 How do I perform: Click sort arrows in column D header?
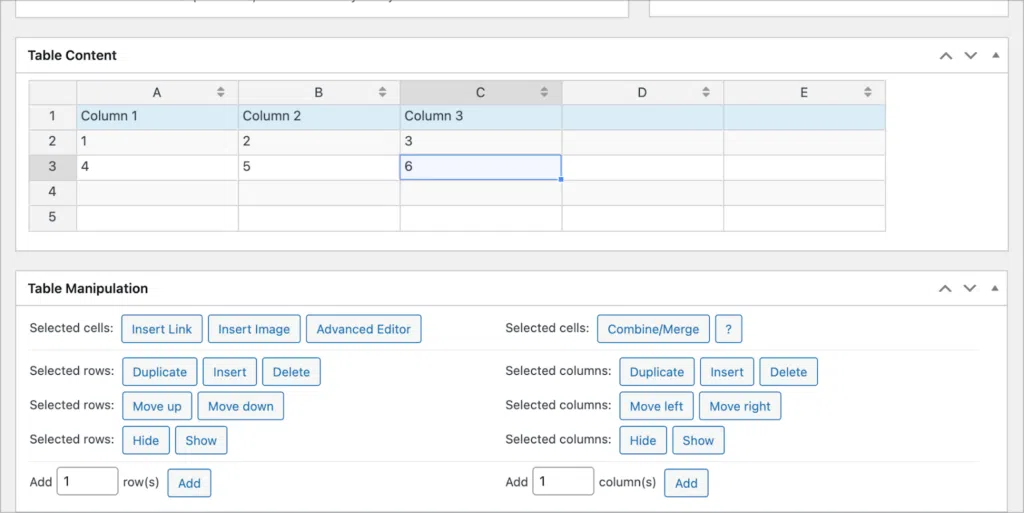[x=706, y=92]
